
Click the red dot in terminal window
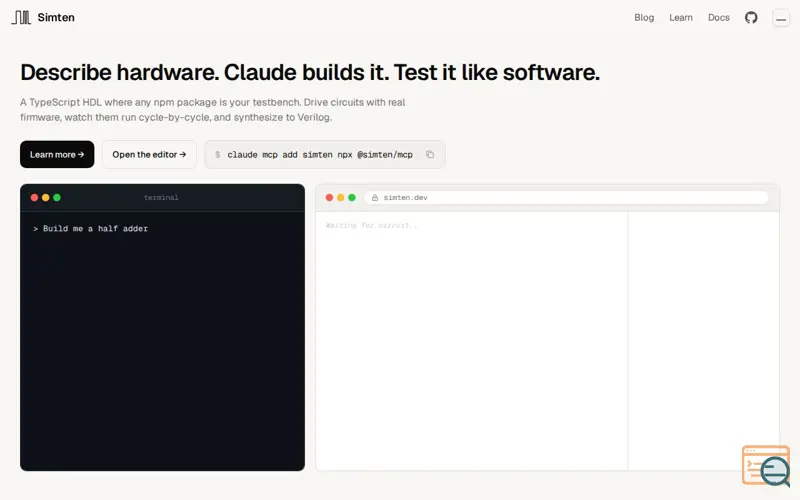[34, 197]
